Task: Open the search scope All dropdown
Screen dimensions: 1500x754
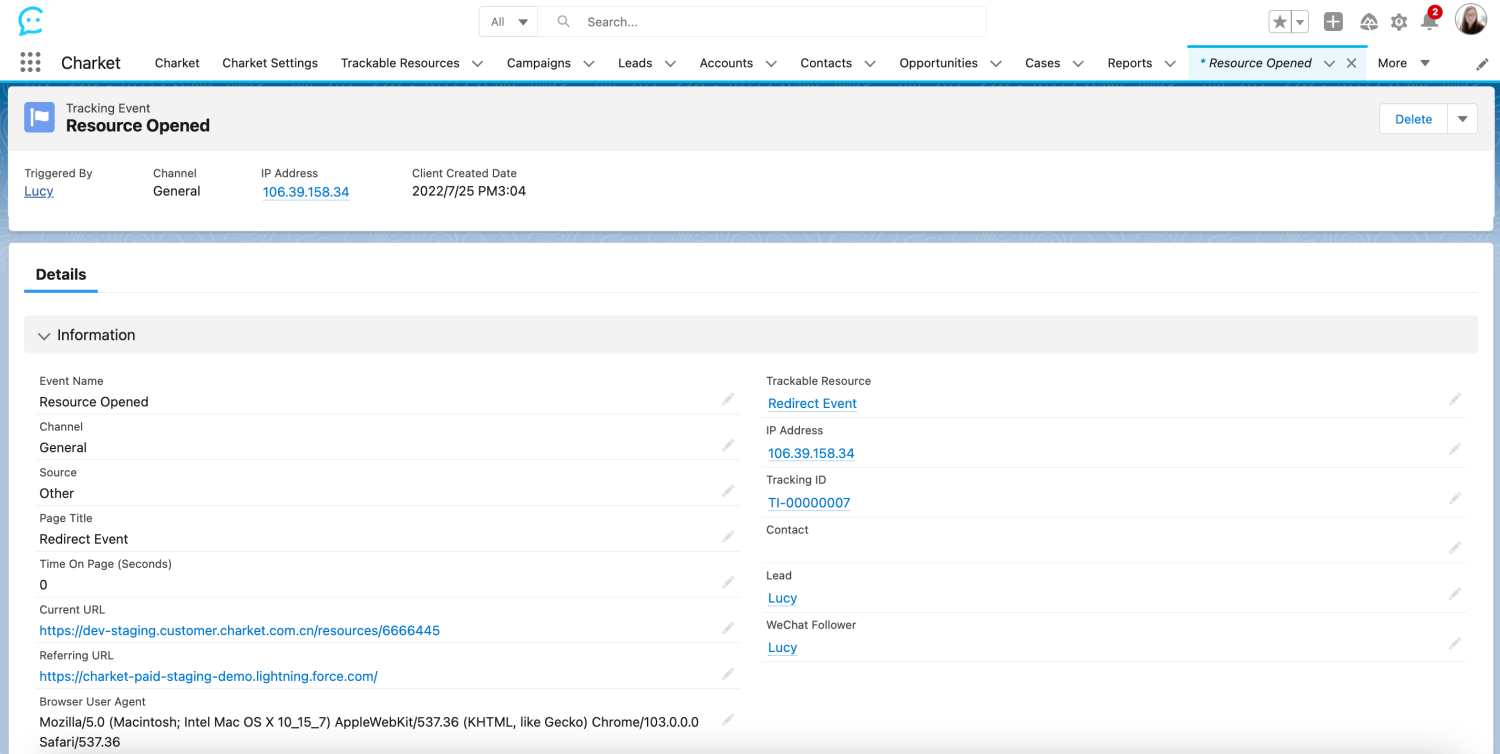Action: point(509,22)
